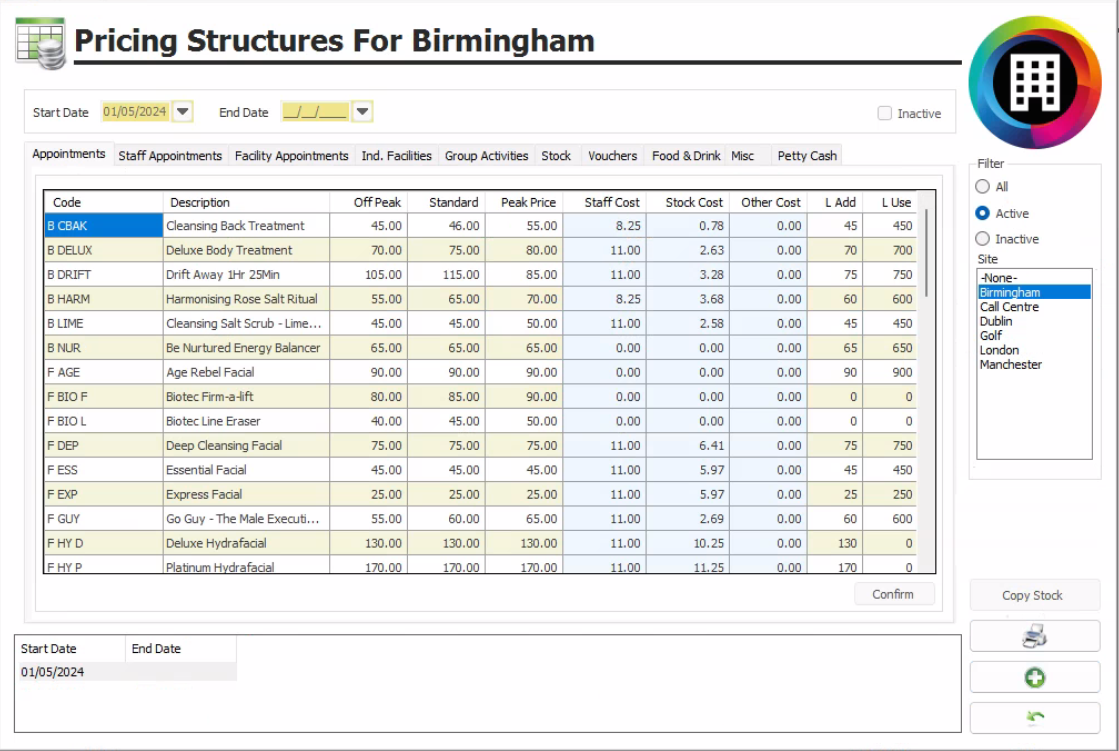The image size is (1119, 751).
Task: Select the B CBAK code cell
Action: click(x=103, y=226)
